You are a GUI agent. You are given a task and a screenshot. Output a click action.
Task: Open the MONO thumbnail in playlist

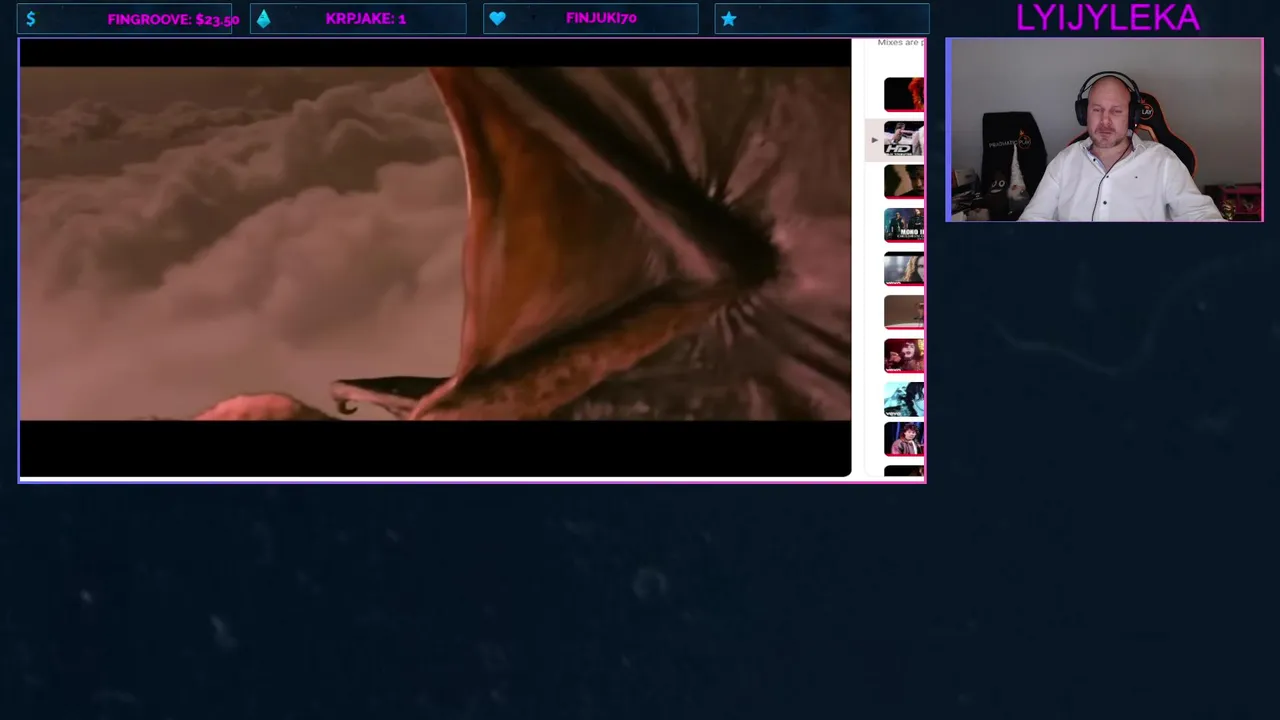click(904, 225)
